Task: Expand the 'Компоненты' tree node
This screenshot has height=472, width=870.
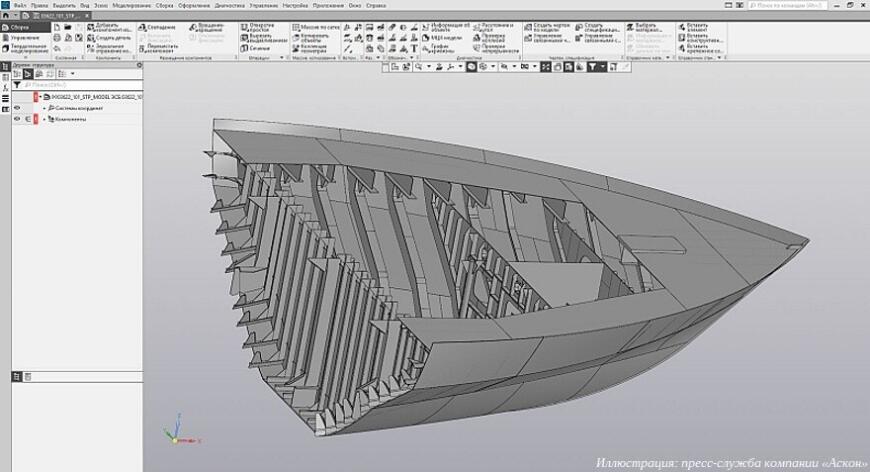Action: coord(44,119)
